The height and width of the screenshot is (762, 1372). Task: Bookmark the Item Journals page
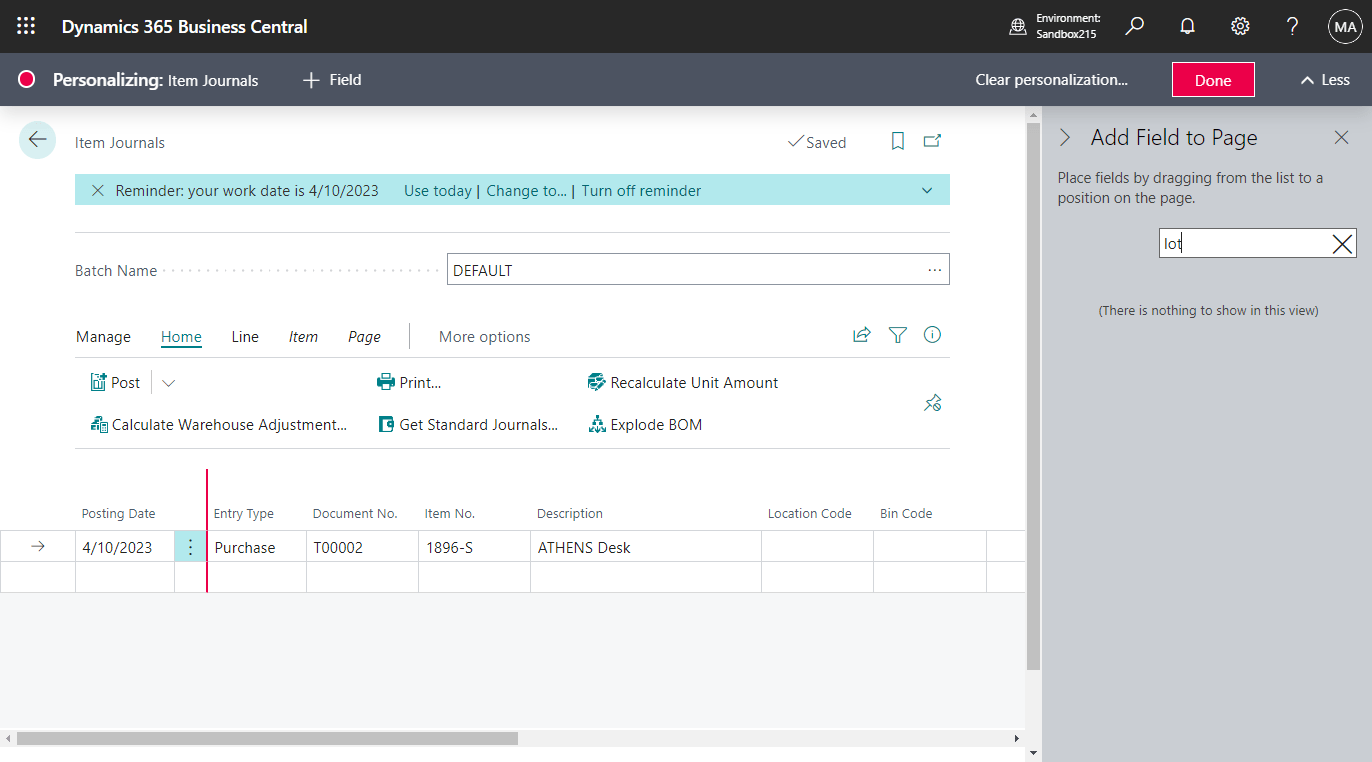click(x=897, y=141)
